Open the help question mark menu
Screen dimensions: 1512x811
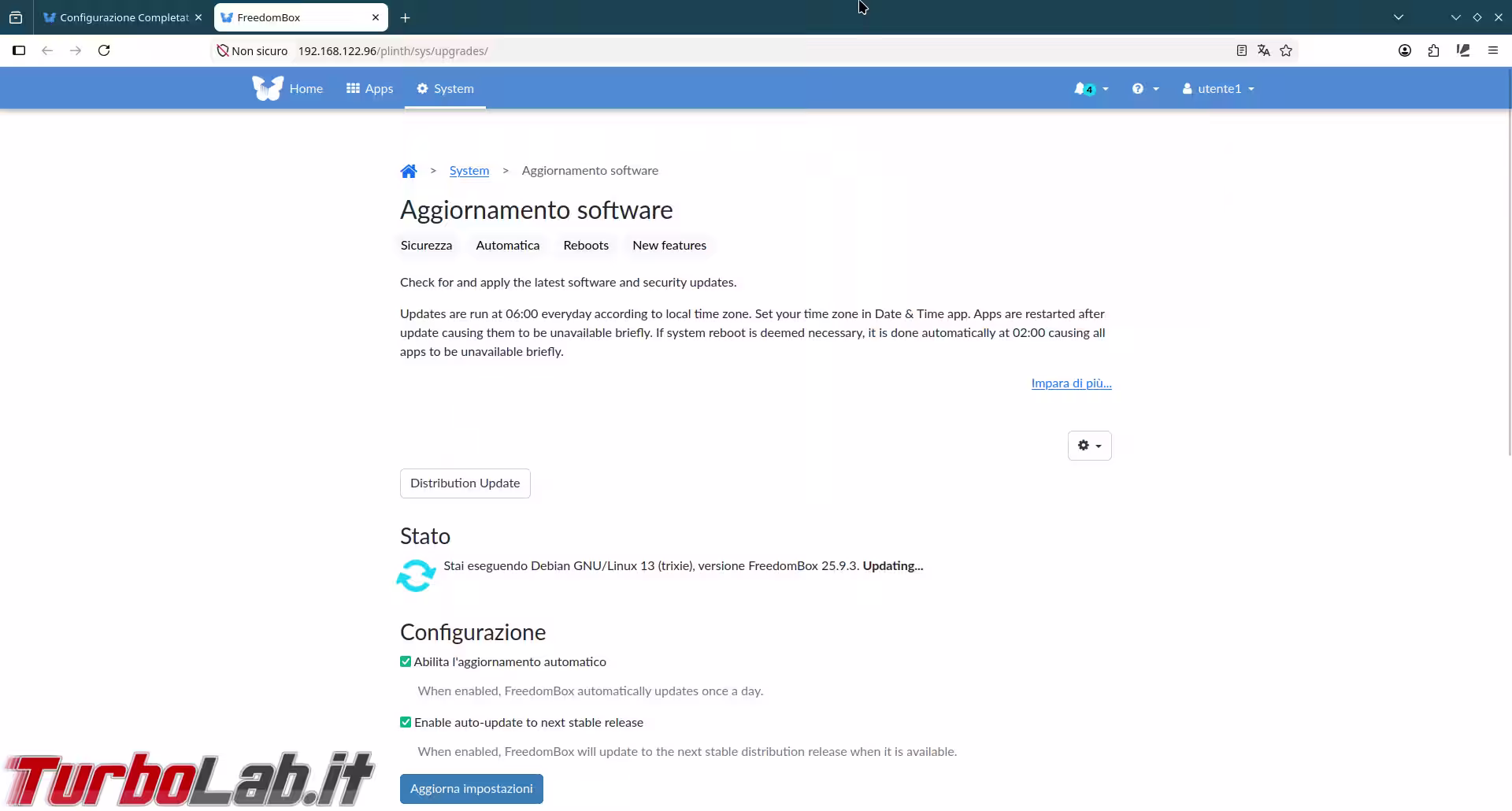coord(1145,89)
